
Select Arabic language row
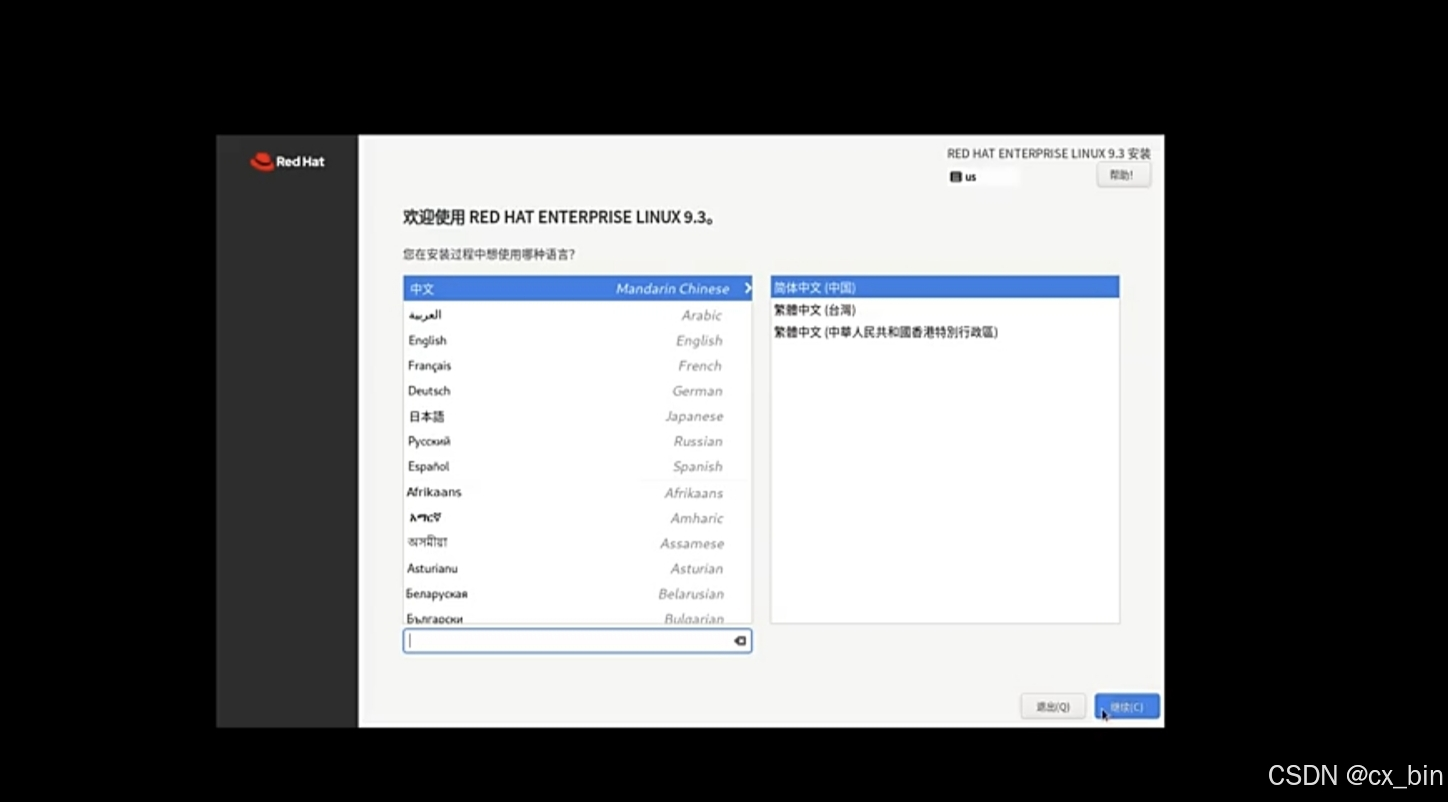pos(578,314)
